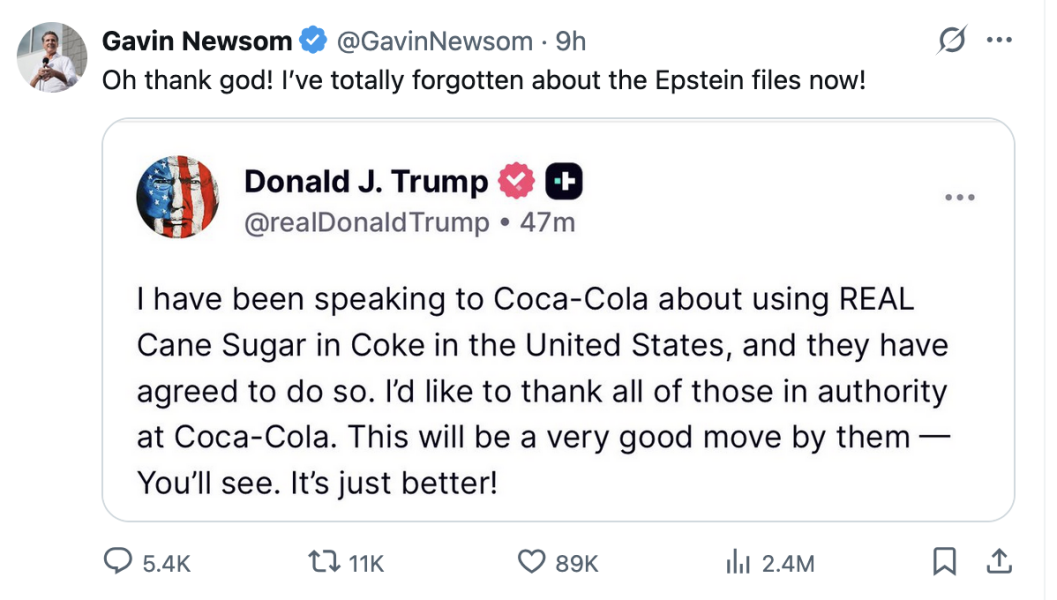
Task: Expand options via the ellipsis next to the views
Action: pyautogui.click(x=997, y=40)
